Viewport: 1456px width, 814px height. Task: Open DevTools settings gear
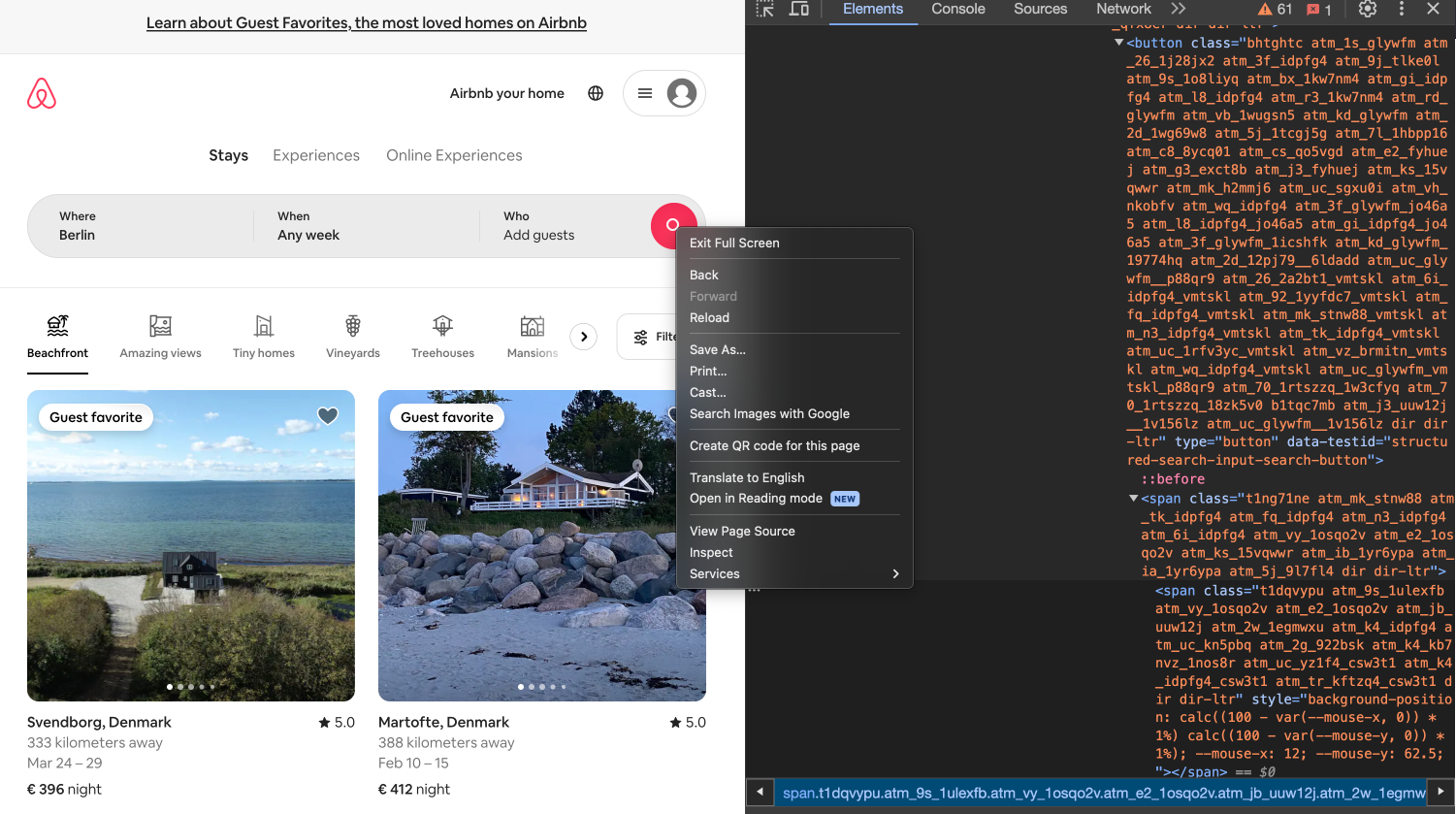click(x=1368, y=9)
